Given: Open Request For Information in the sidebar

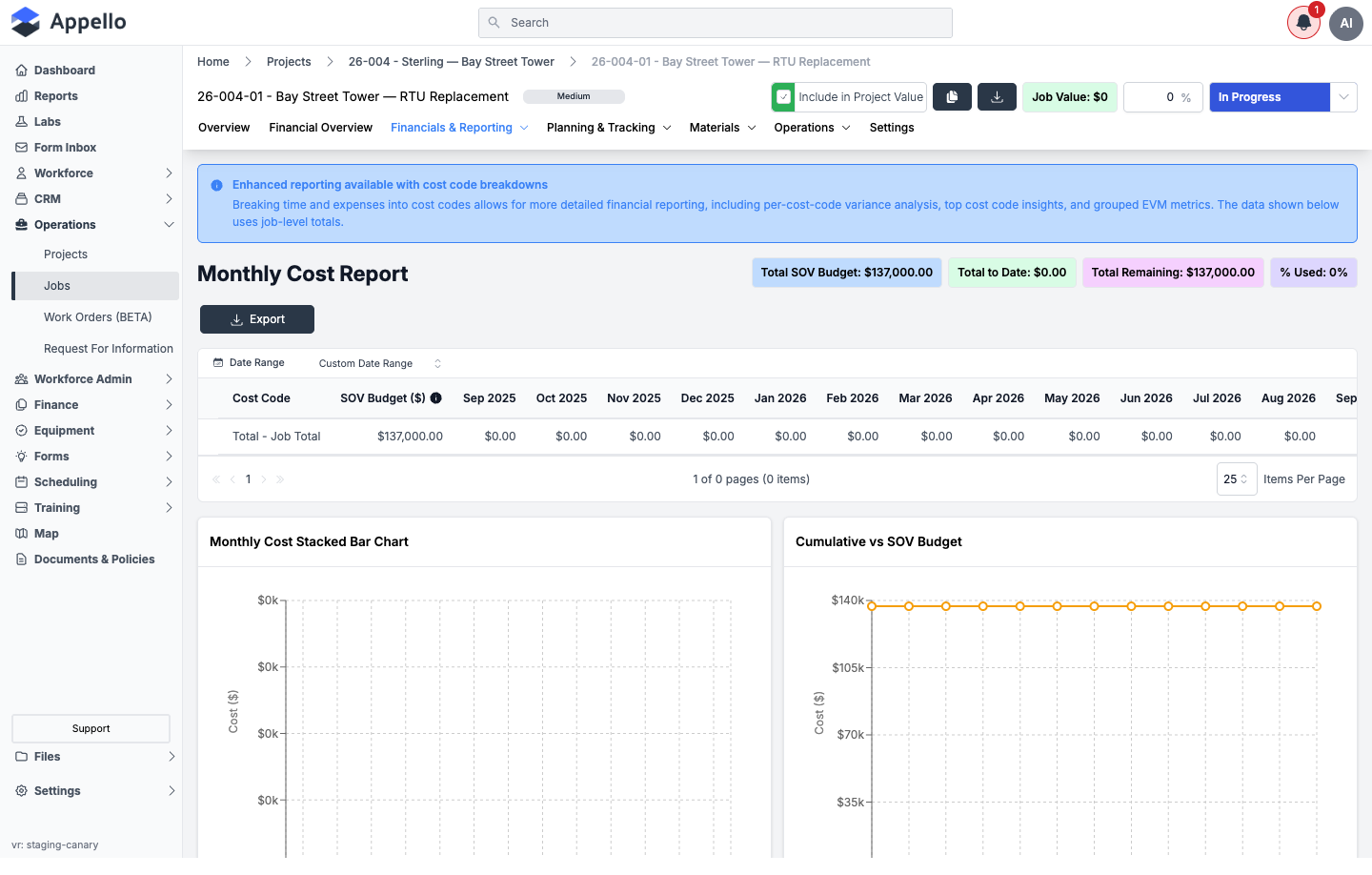Looking at the screenshot, I should pyautogui.click(x=109, y=349).
